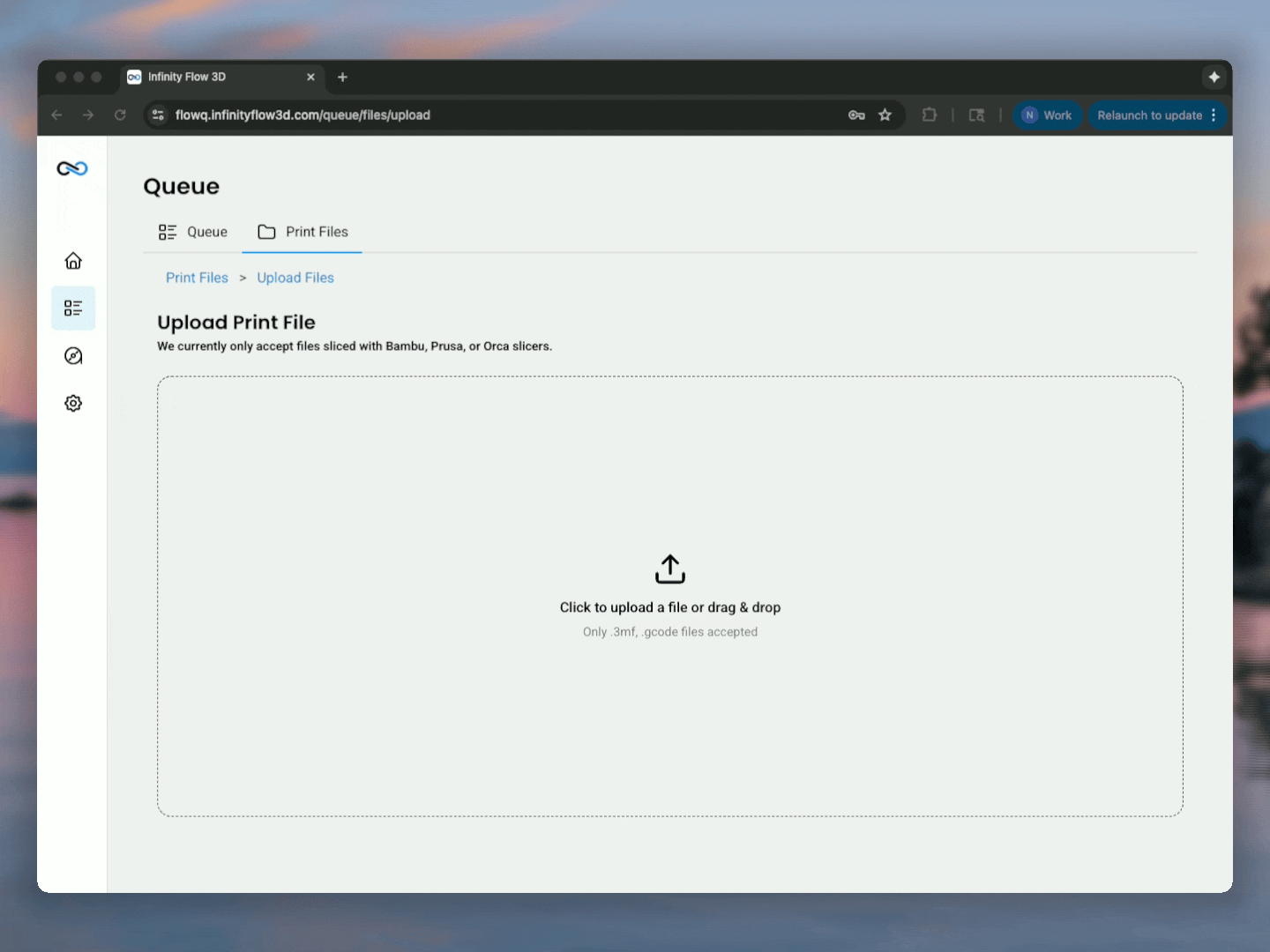
Task: Select the Queue list icon in sidebar
Action: pos(73,309)
